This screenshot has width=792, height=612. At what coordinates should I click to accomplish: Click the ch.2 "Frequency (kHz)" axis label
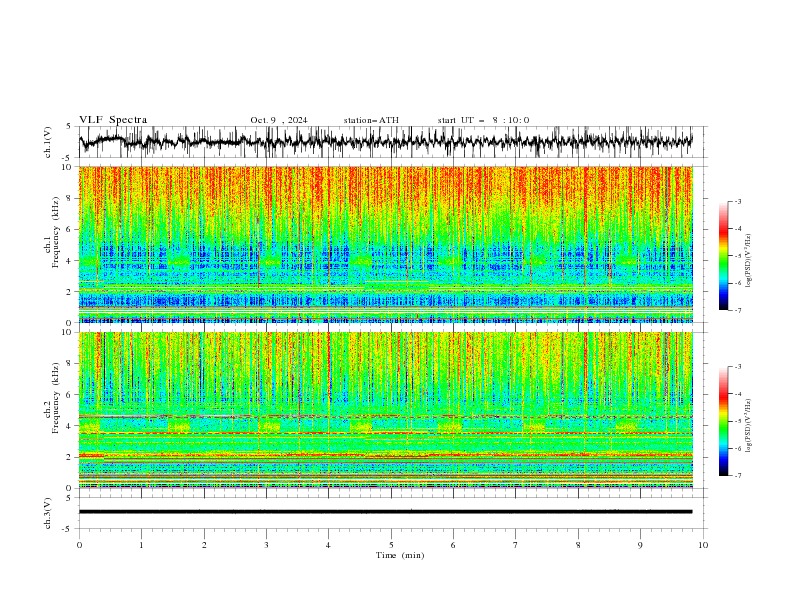55,398
